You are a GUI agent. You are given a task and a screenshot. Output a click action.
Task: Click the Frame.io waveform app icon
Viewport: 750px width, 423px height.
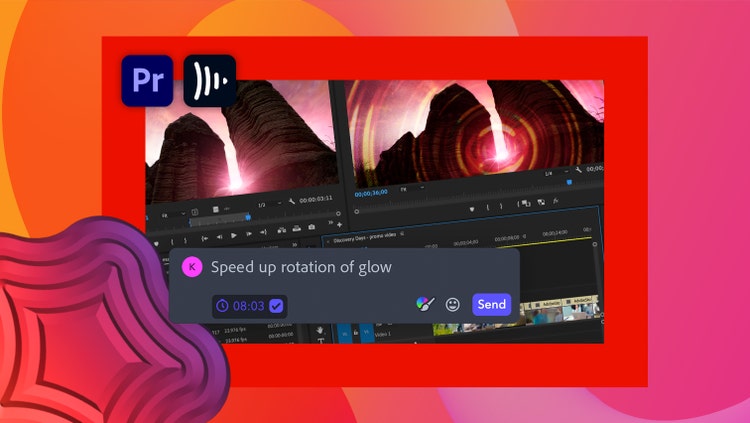pos(210,80)
